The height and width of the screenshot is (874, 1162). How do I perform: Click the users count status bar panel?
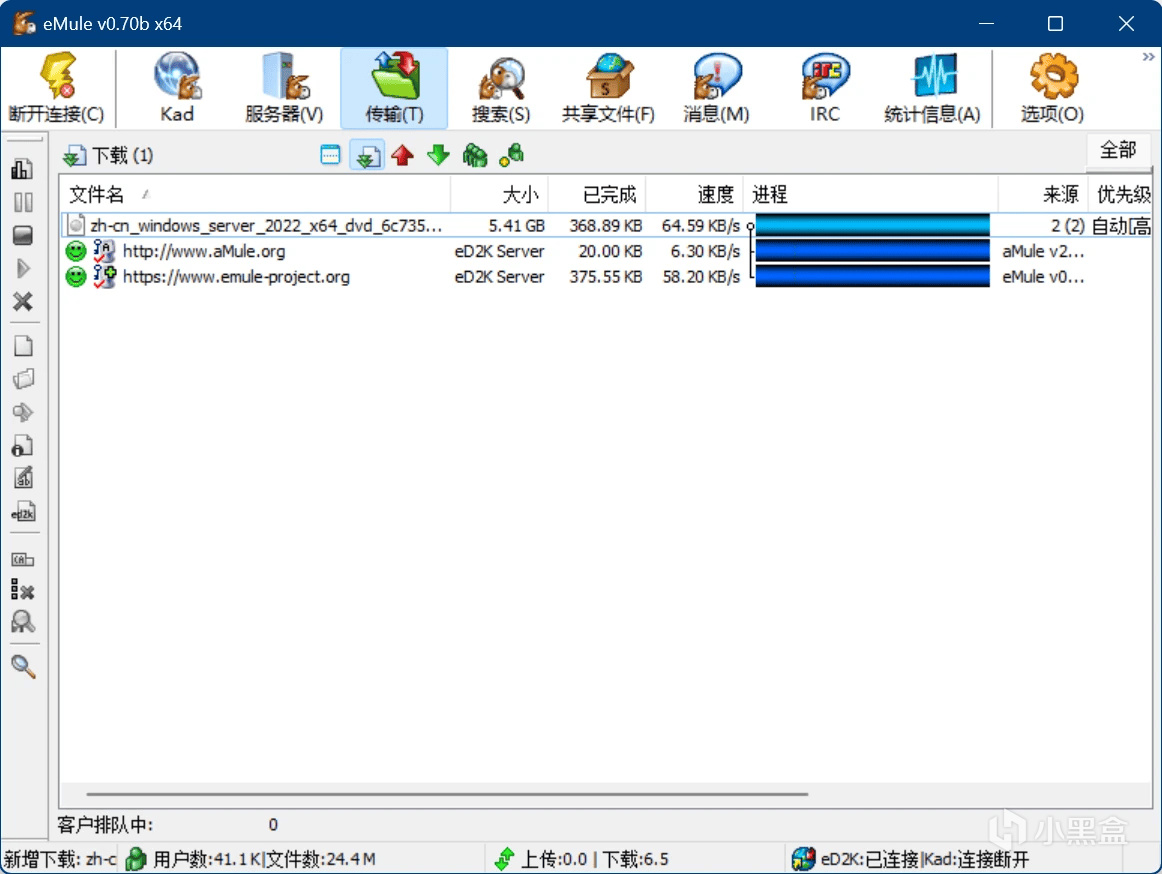point(302,859)
